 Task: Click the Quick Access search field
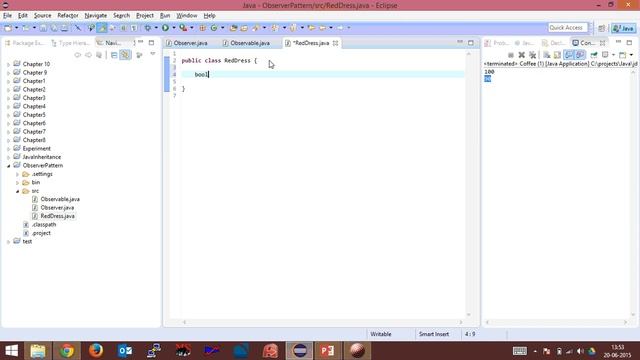point(567,28)
